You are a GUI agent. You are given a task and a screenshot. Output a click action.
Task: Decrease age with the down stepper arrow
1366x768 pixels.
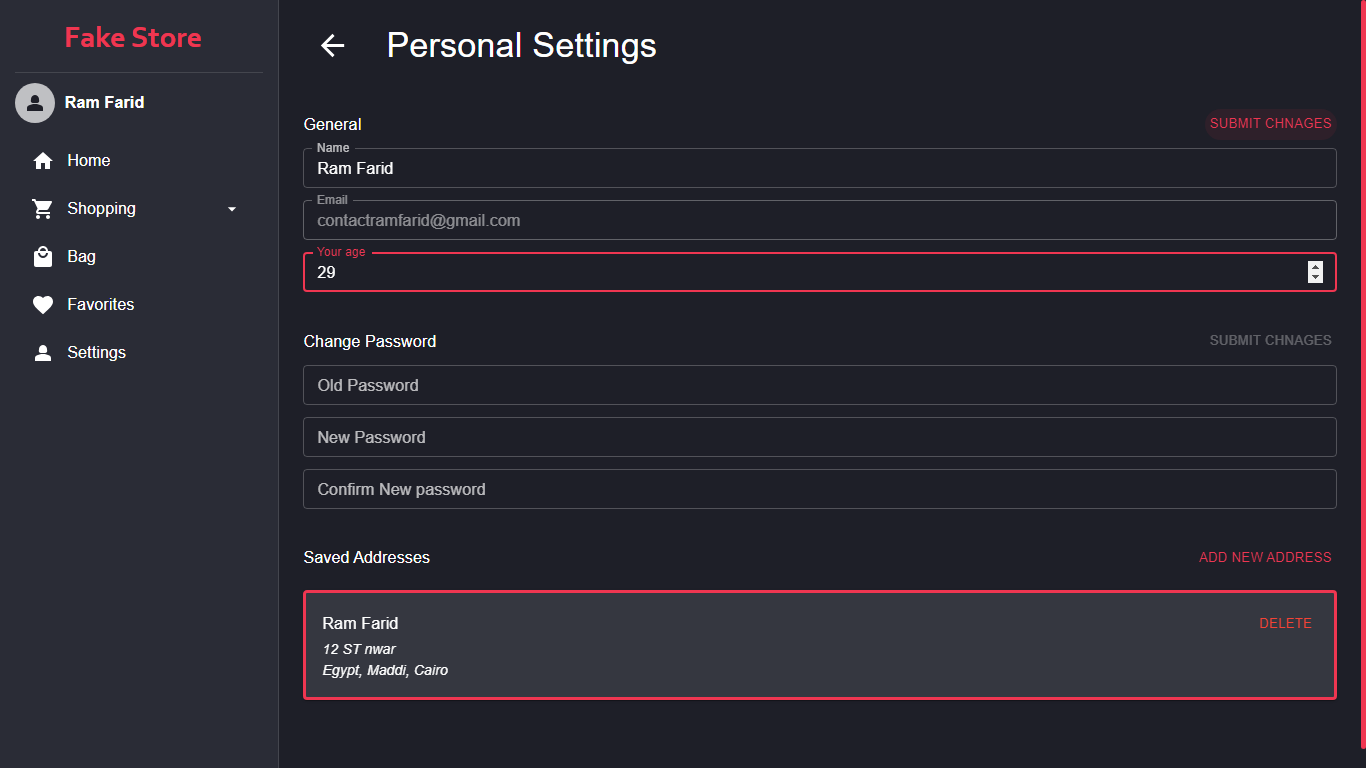pyautogui.click(x=1315, y=277)
